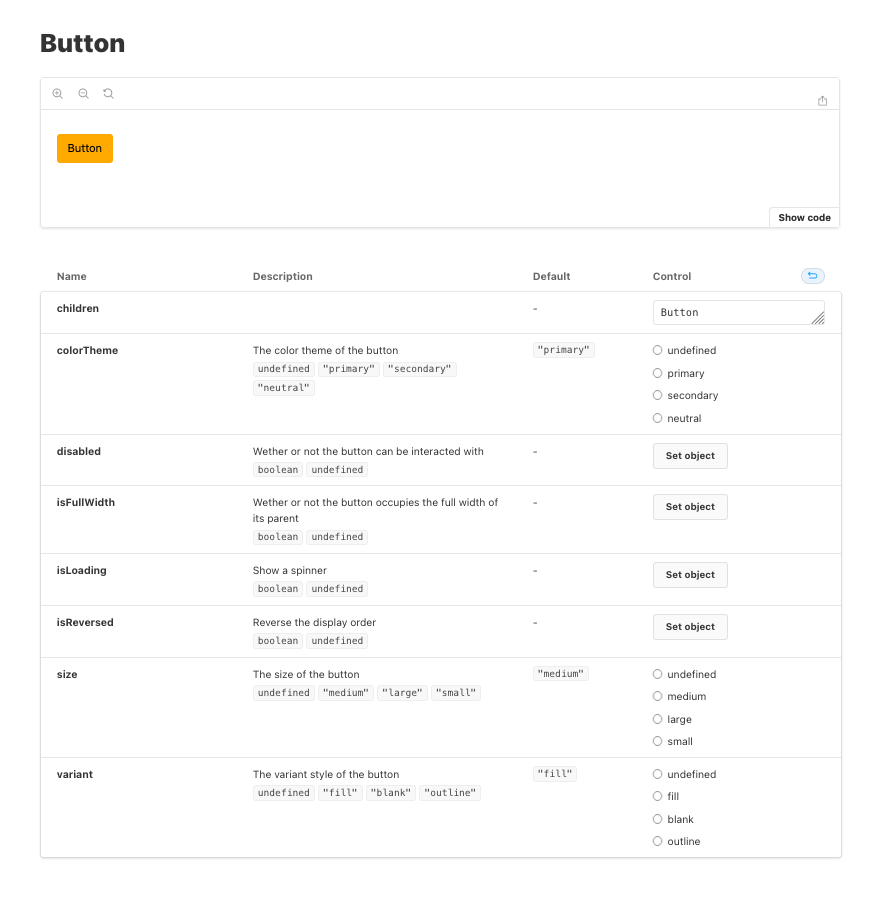The height and width of the screenshot is (900, 890).
Task: Focus the children text input field
Action: 739,312
